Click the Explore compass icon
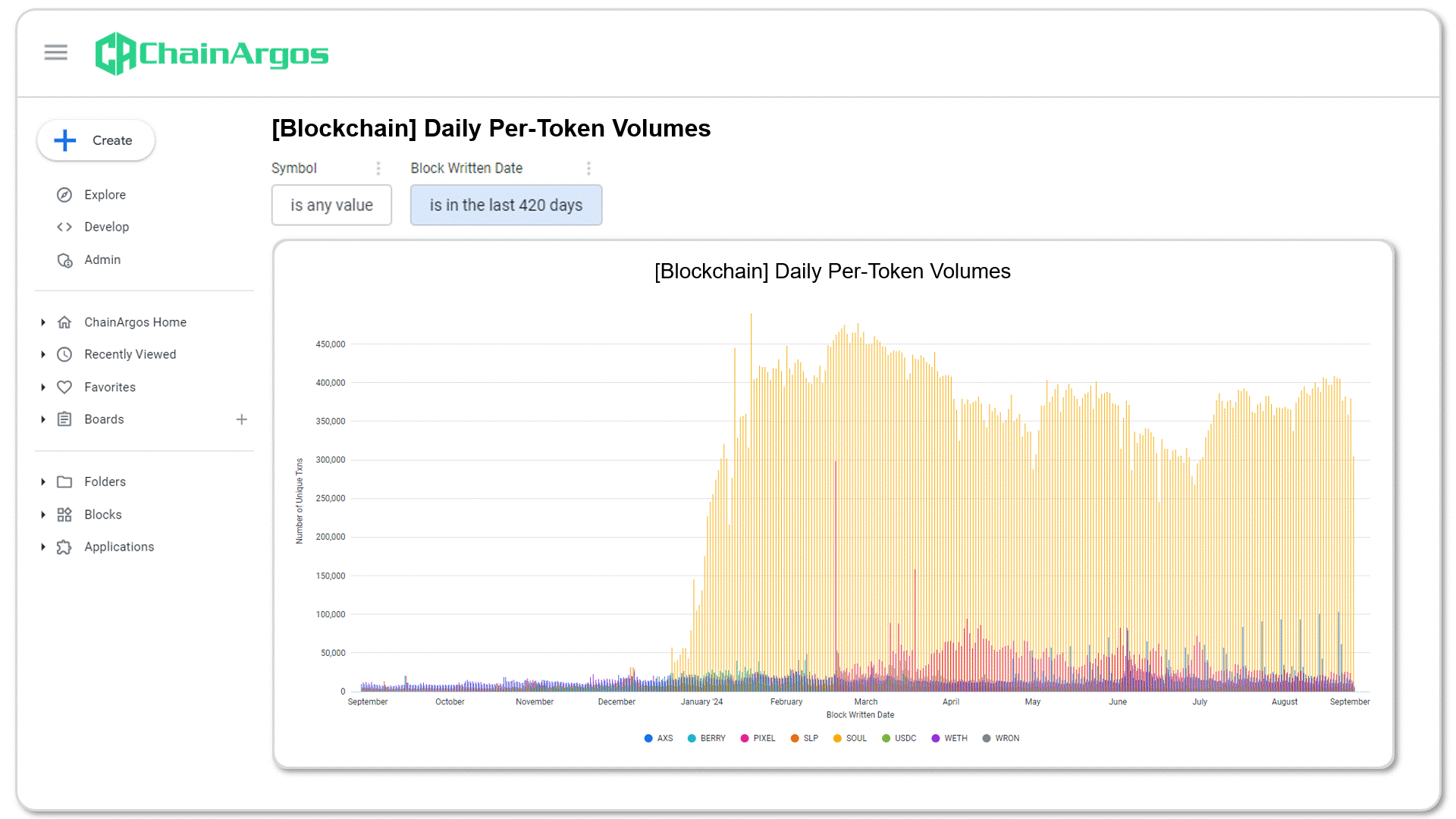Screen dimensions: 1456x819 [x=64, y=195]
